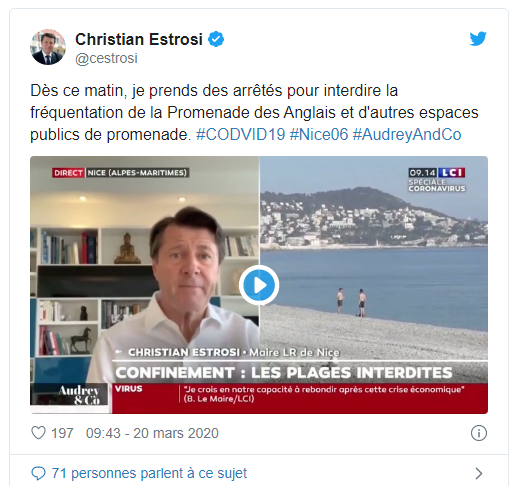Viewport: 509px width, 486px height.
Task: Click the Audrey & Co show logo
Action: click(79, 395)
